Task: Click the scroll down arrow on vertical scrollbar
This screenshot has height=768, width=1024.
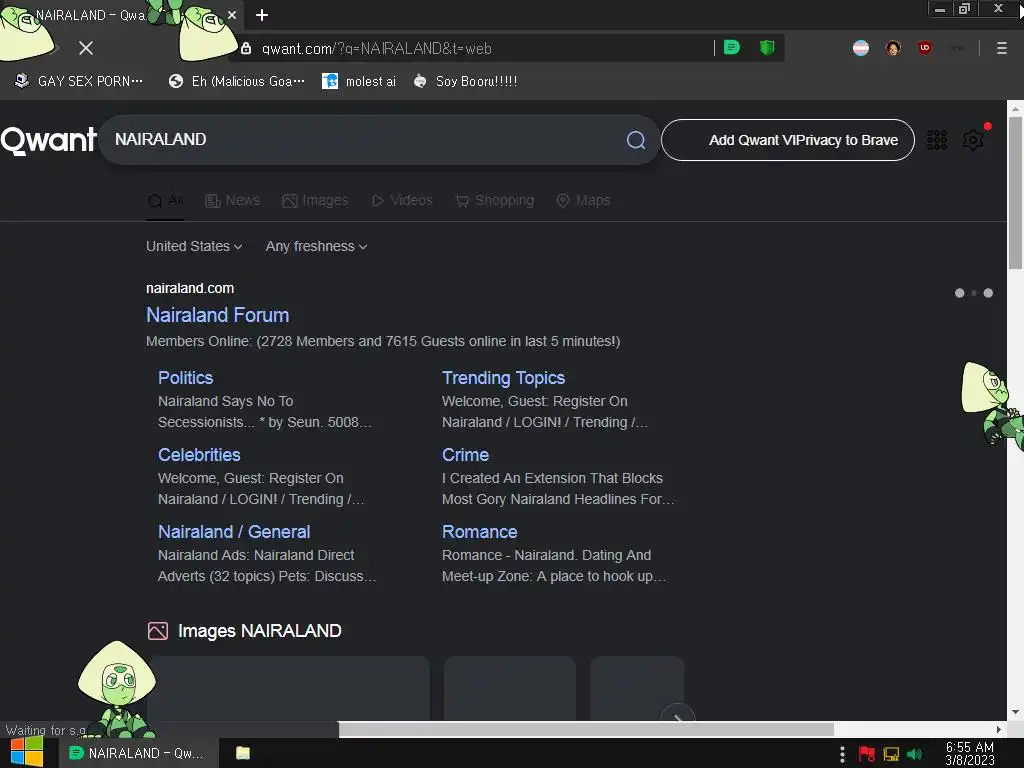Action: tap(1015, 712)
